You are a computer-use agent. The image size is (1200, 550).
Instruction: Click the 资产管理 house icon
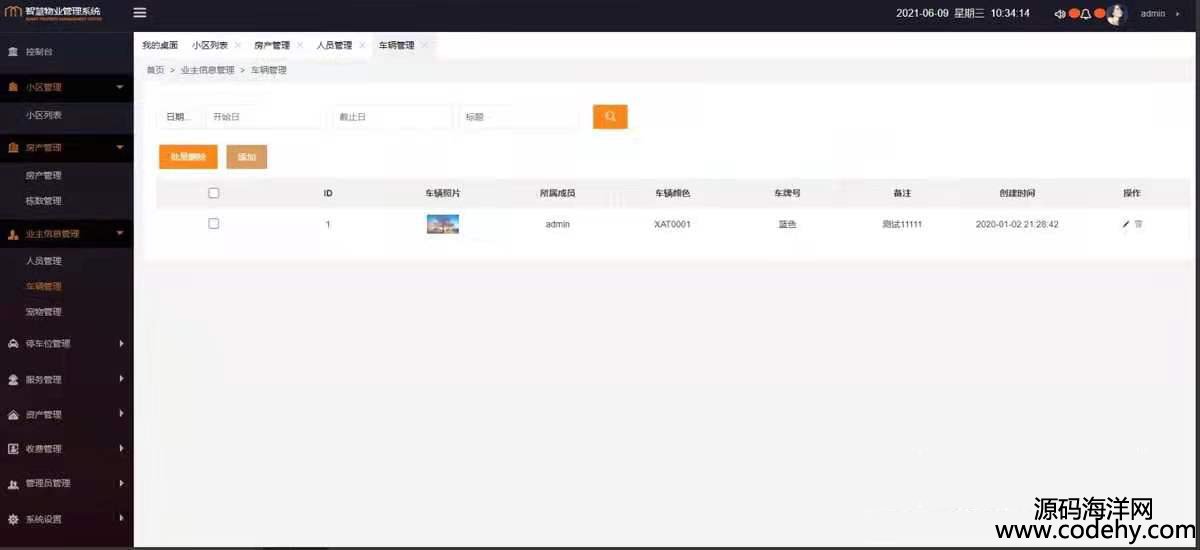pos(13,415)
